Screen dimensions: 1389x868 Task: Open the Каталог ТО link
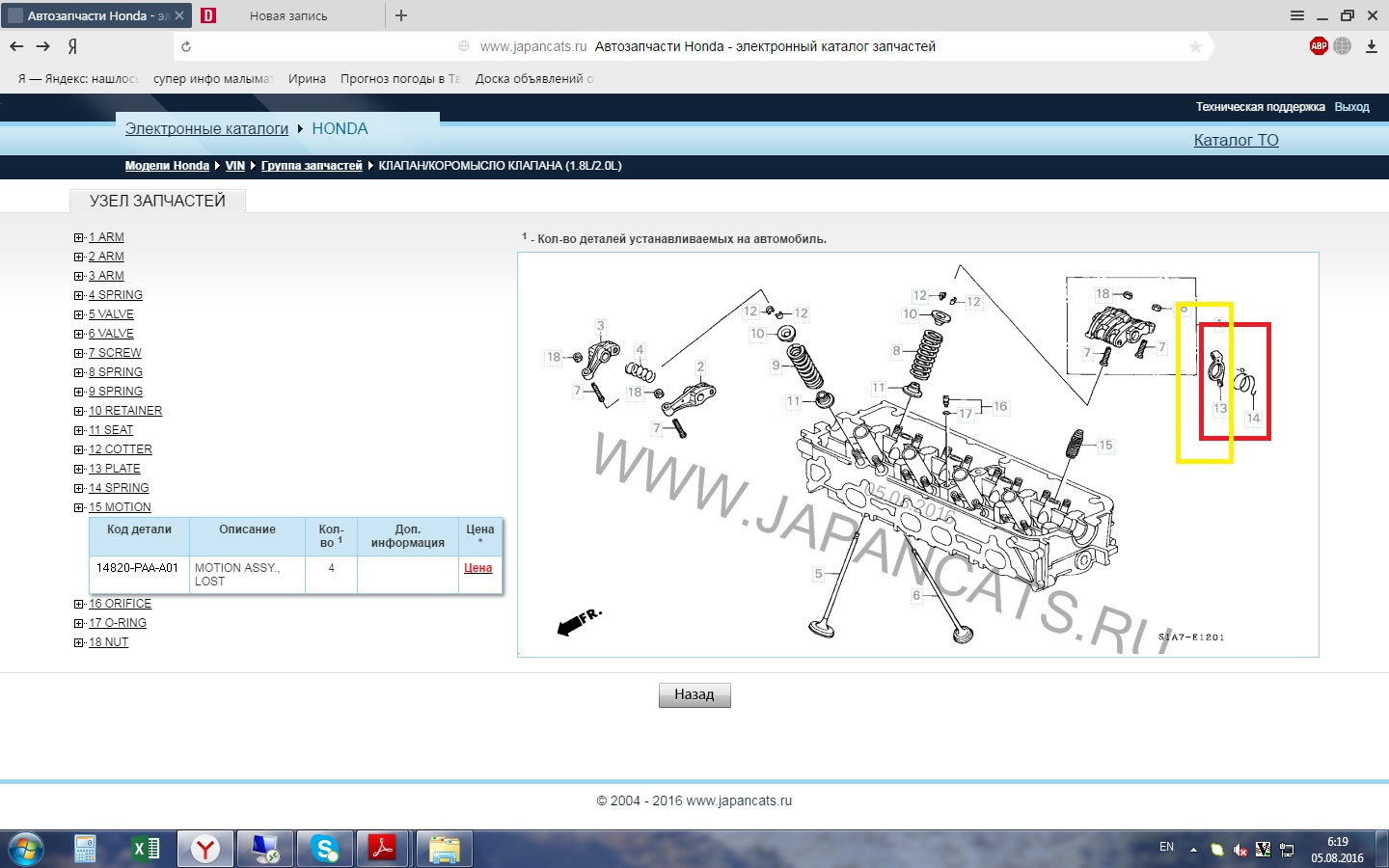coord(1237,140)
